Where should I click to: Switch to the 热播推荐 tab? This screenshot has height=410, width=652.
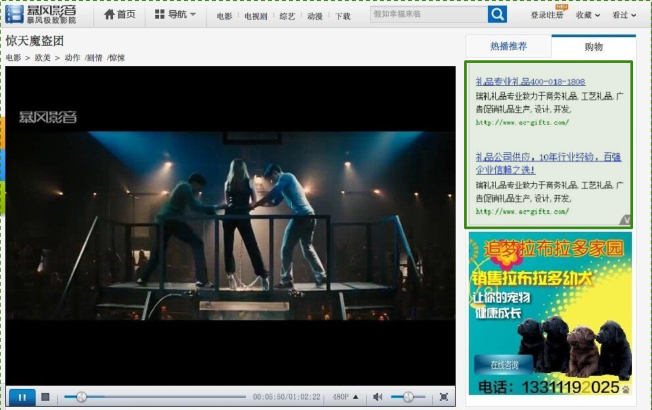point(509,46)
